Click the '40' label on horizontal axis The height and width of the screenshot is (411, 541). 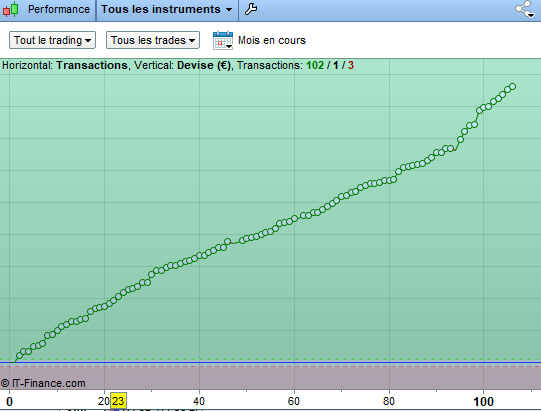pos(199,401)
